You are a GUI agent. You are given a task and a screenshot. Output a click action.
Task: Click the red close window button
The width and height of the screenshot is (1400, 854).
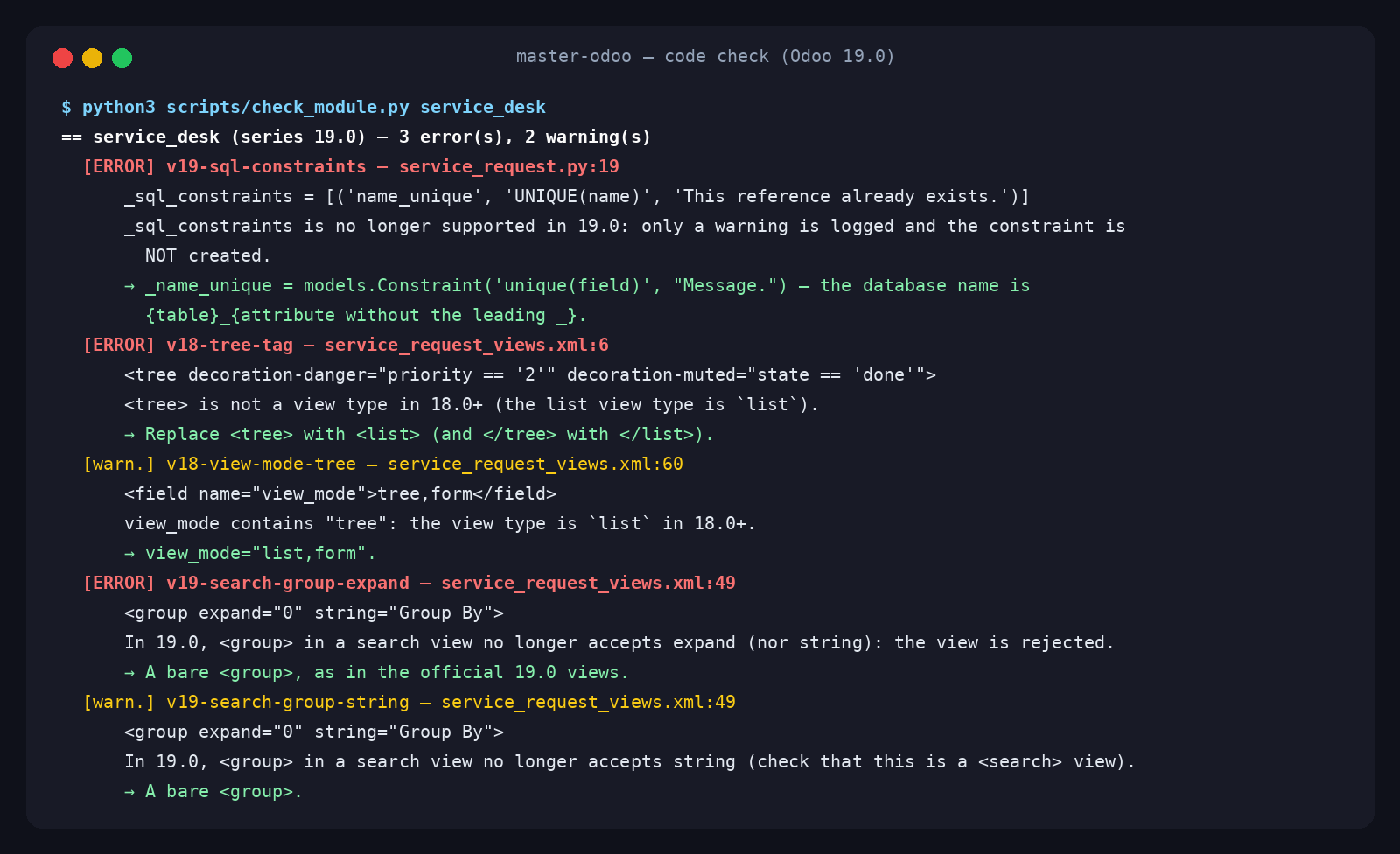pos(62,58)
